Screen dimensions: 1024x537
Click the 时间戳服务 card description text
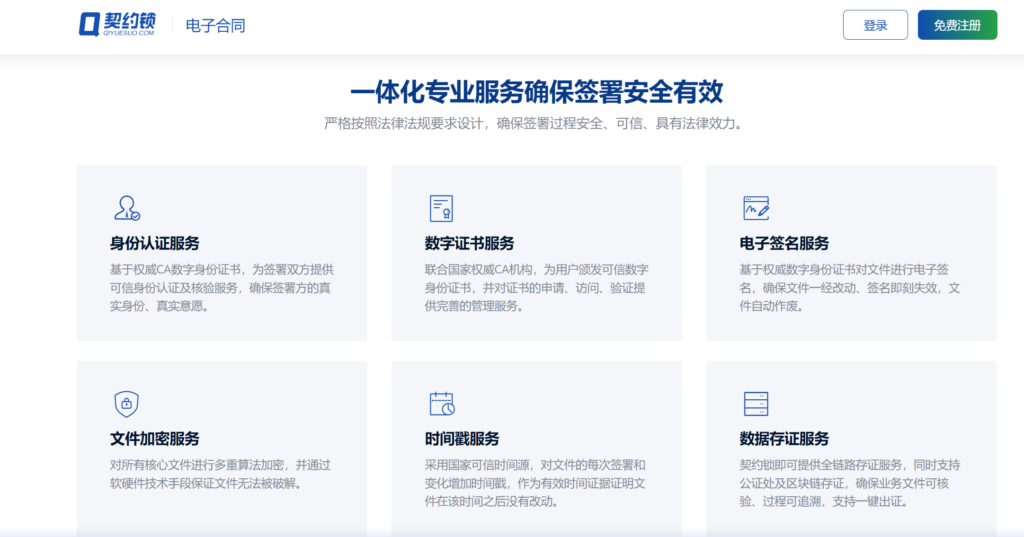coord(535,483)
